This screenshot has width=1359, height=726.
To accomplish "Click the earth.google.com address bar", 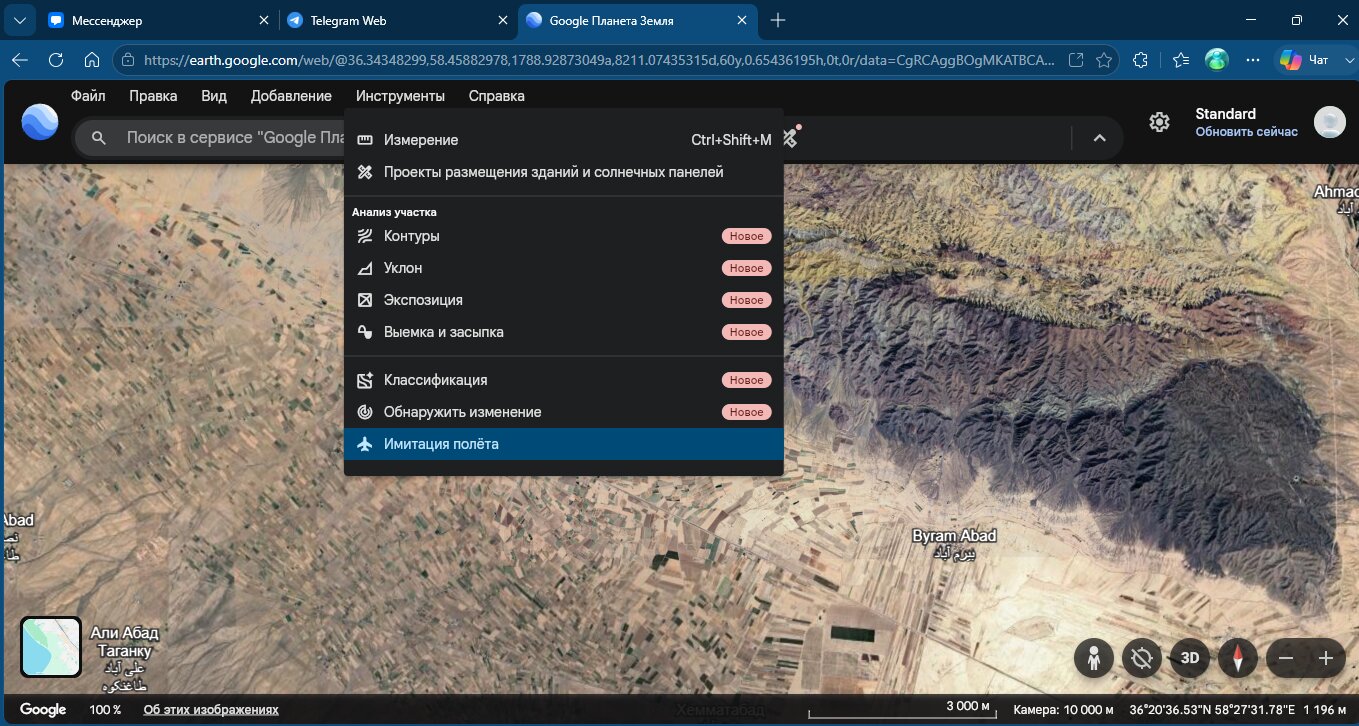I will click(x=598, y=60).
